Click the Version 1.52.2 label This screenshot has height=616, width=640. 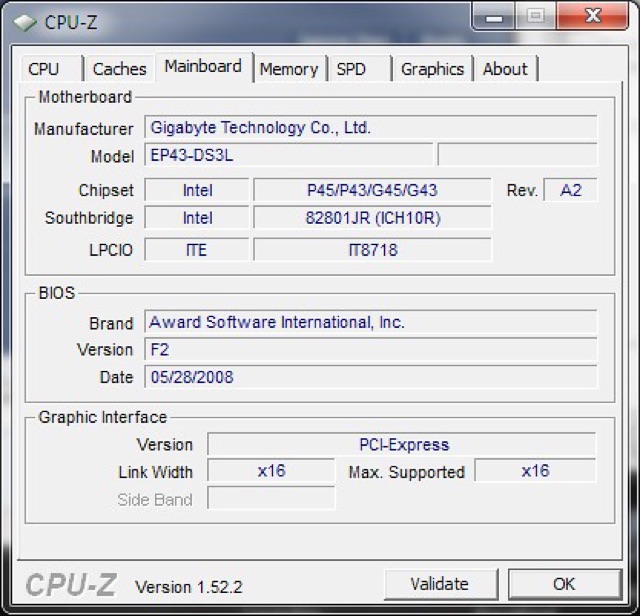tap(189, 587)
